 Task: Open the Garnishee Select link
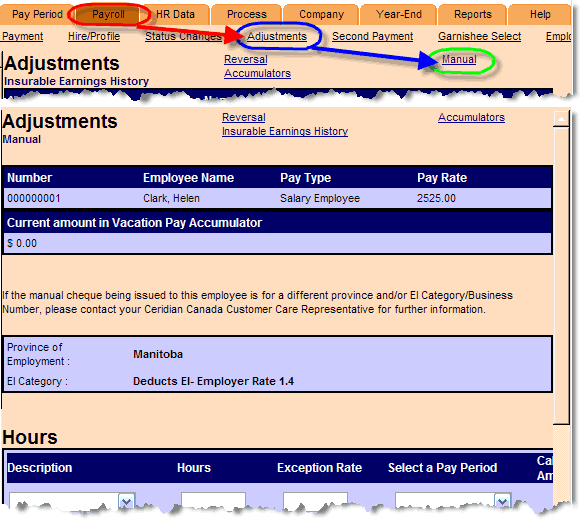pos(479,36)
